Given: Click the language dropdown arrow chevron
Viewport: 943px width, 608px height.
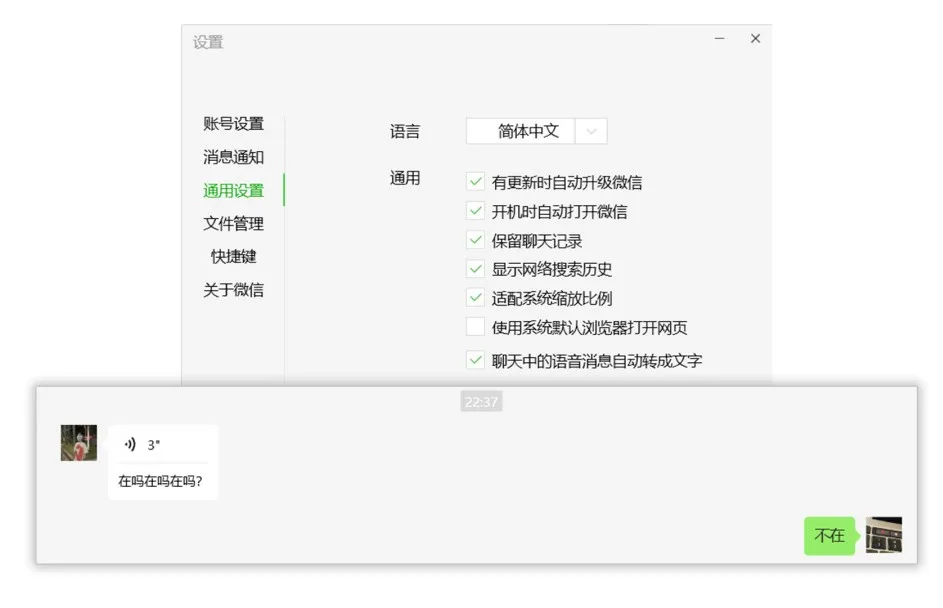Looking at the screenshot, I should point(591,131).
